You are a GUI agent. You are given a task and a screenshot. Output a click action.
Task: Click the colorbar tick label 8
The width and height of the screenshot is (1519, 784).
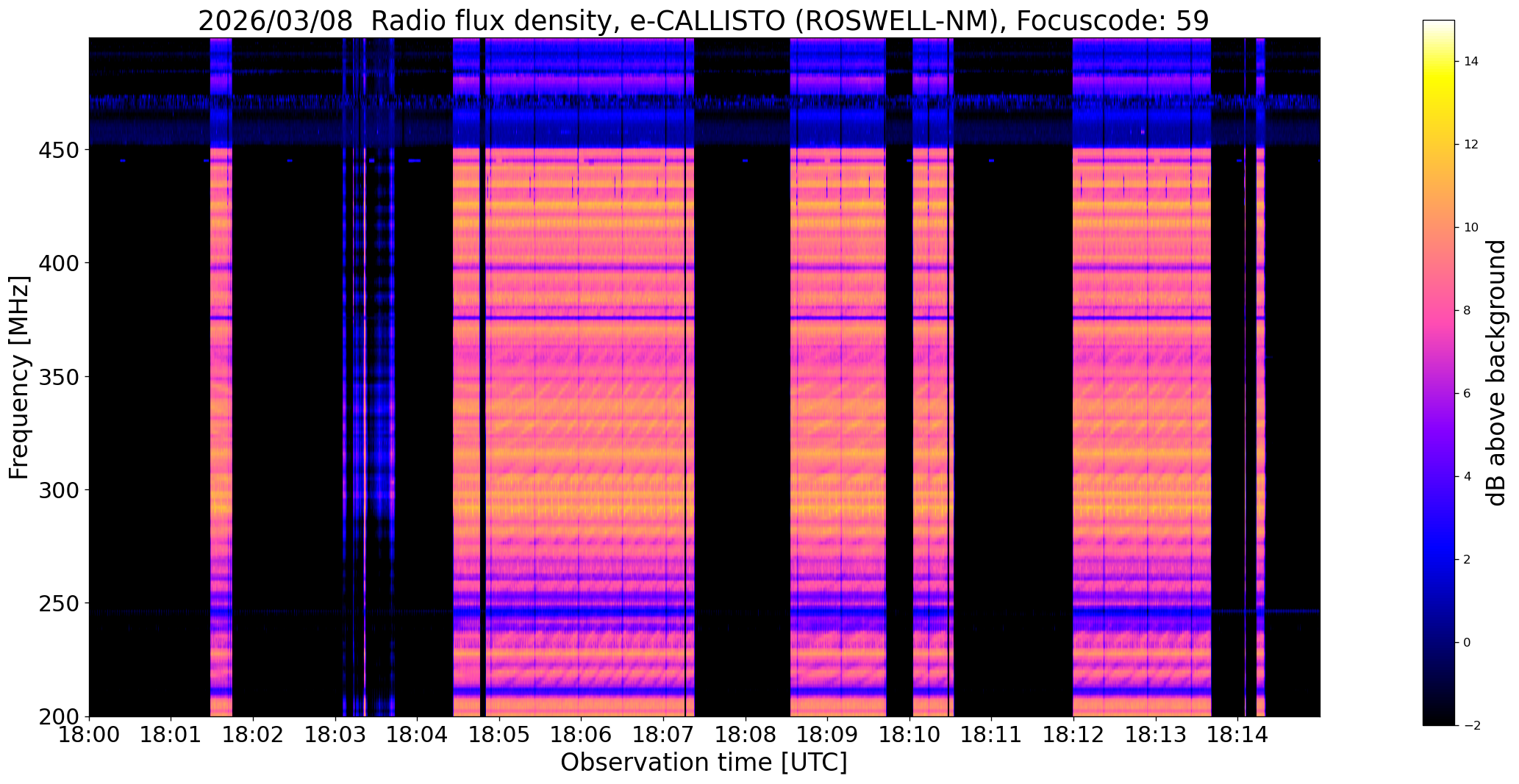tap(1468, 311)
